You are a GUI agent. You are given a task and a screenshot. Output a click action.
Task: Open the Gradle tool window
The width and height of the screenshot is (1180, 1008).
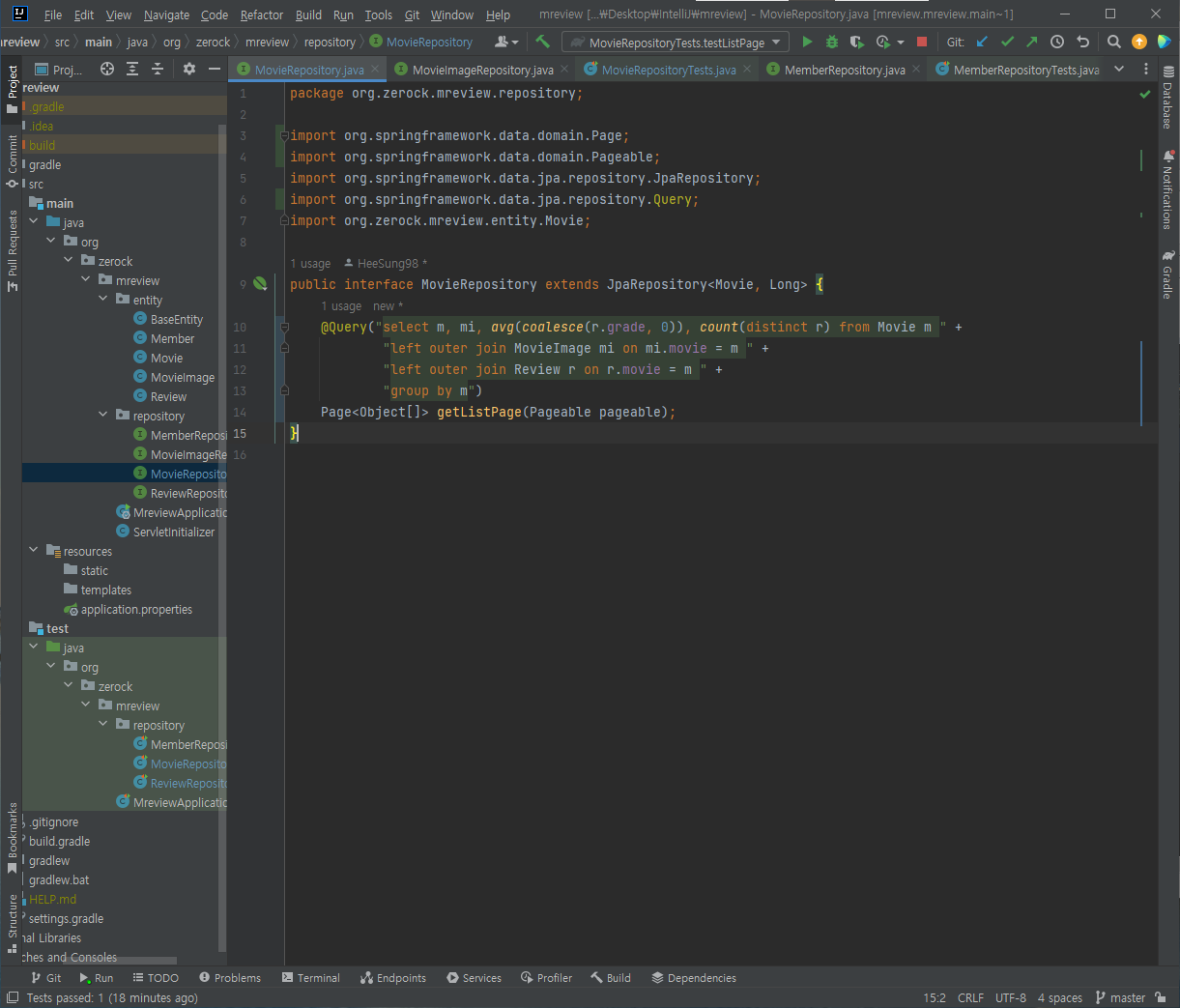click(x=1167, y=275)
